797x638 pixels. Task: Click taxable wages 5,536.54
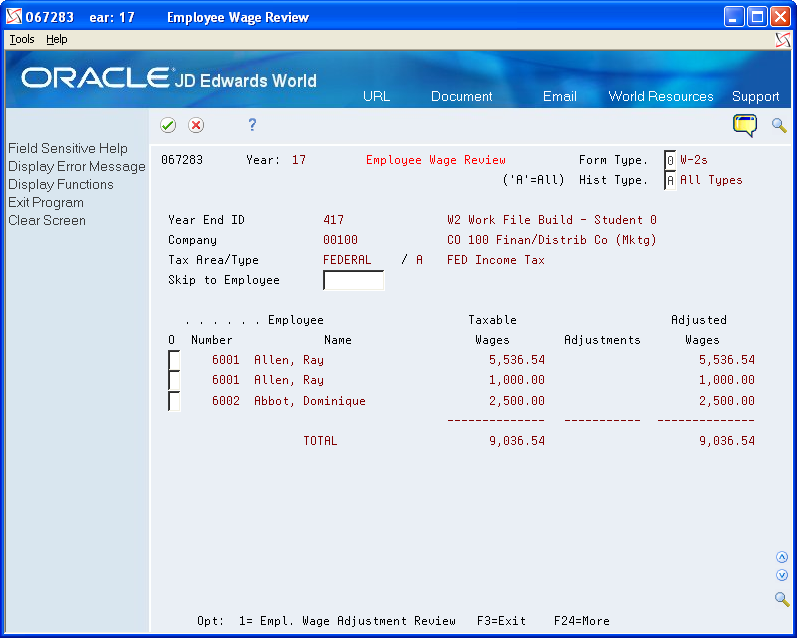(x=516, y=360)
